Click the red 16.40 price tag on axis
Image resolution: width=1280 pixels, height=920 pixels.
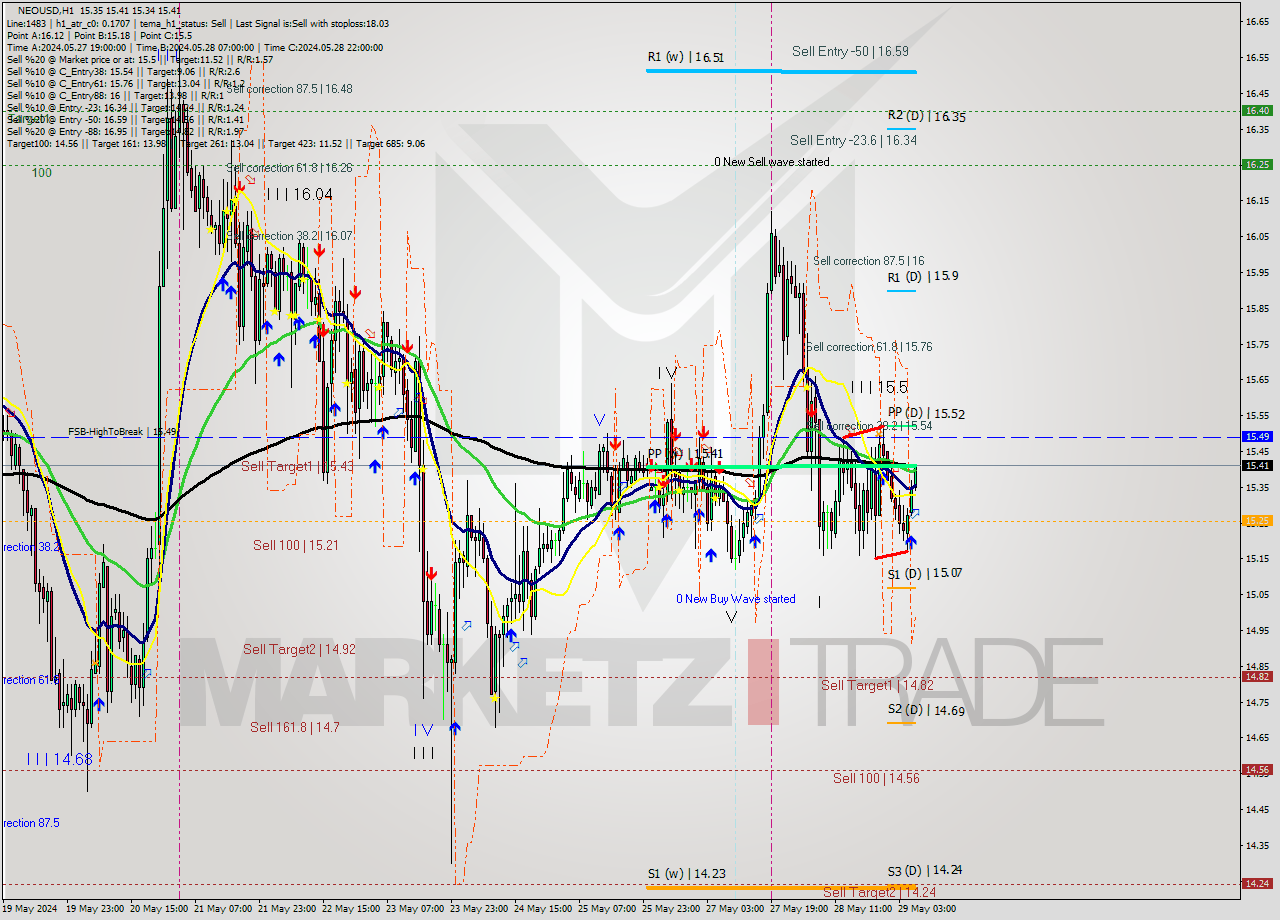[x=1257, y=111]
